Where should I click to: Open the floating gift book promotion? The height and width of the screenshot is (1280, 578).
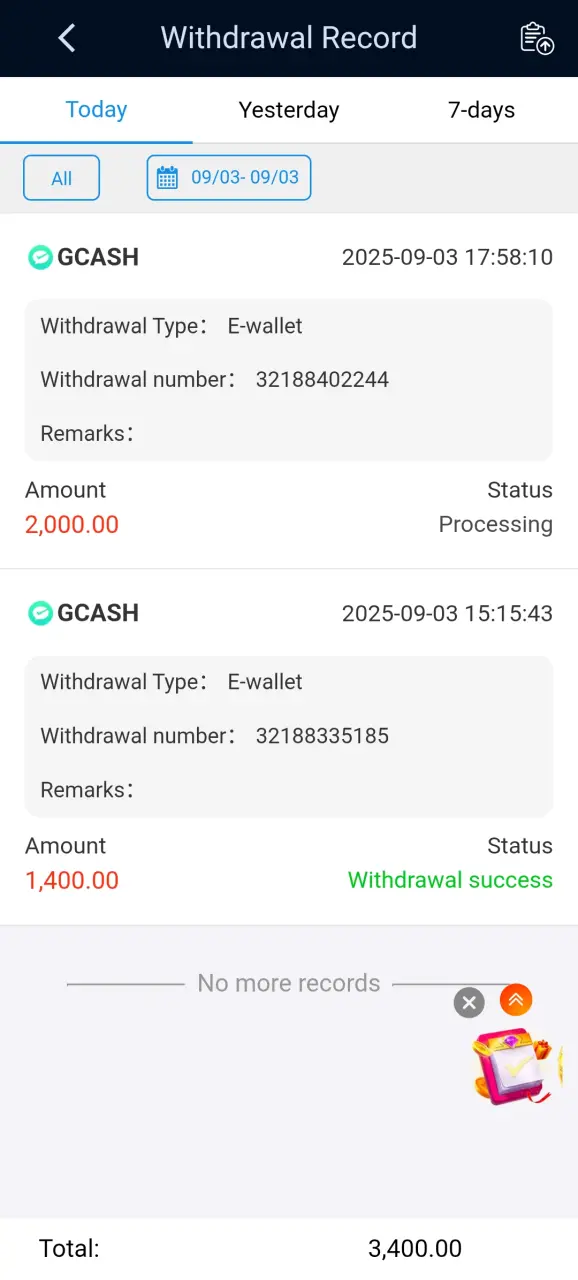(x=517, y=1065)
